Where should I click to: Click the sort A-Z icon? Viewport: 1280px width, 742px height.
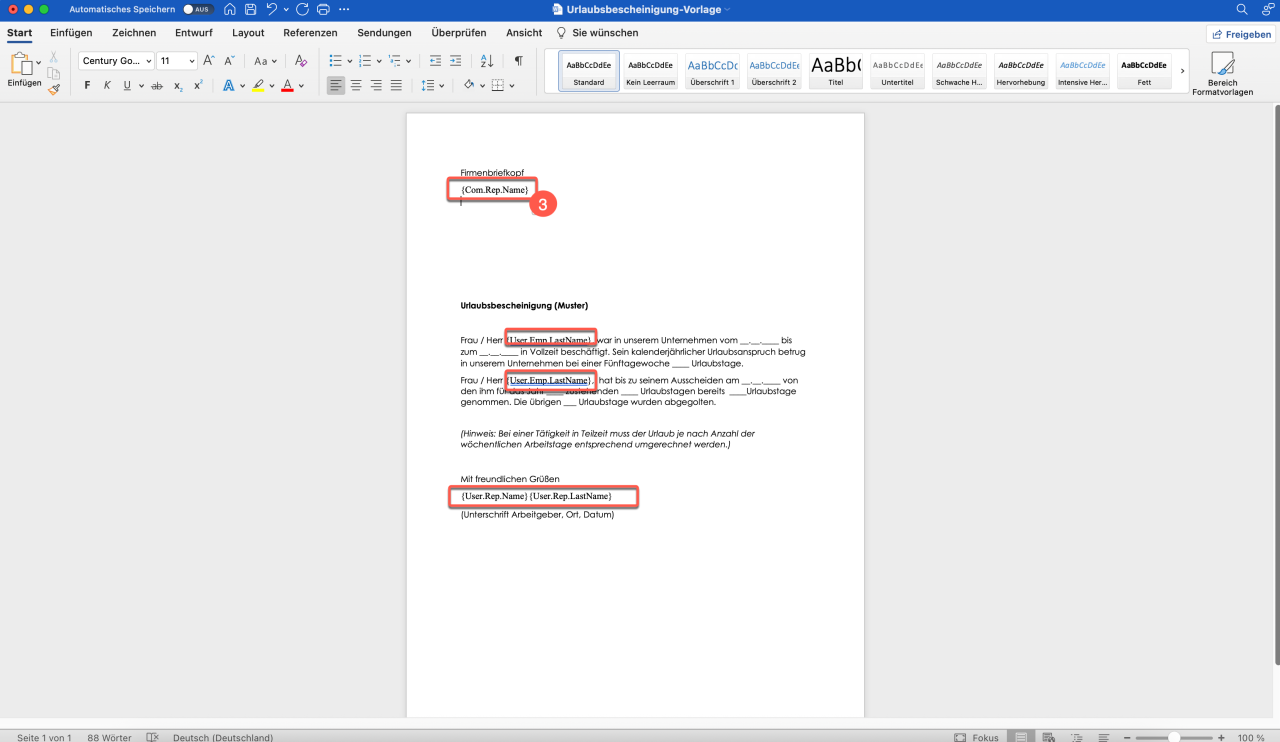(x=487, y=61)
